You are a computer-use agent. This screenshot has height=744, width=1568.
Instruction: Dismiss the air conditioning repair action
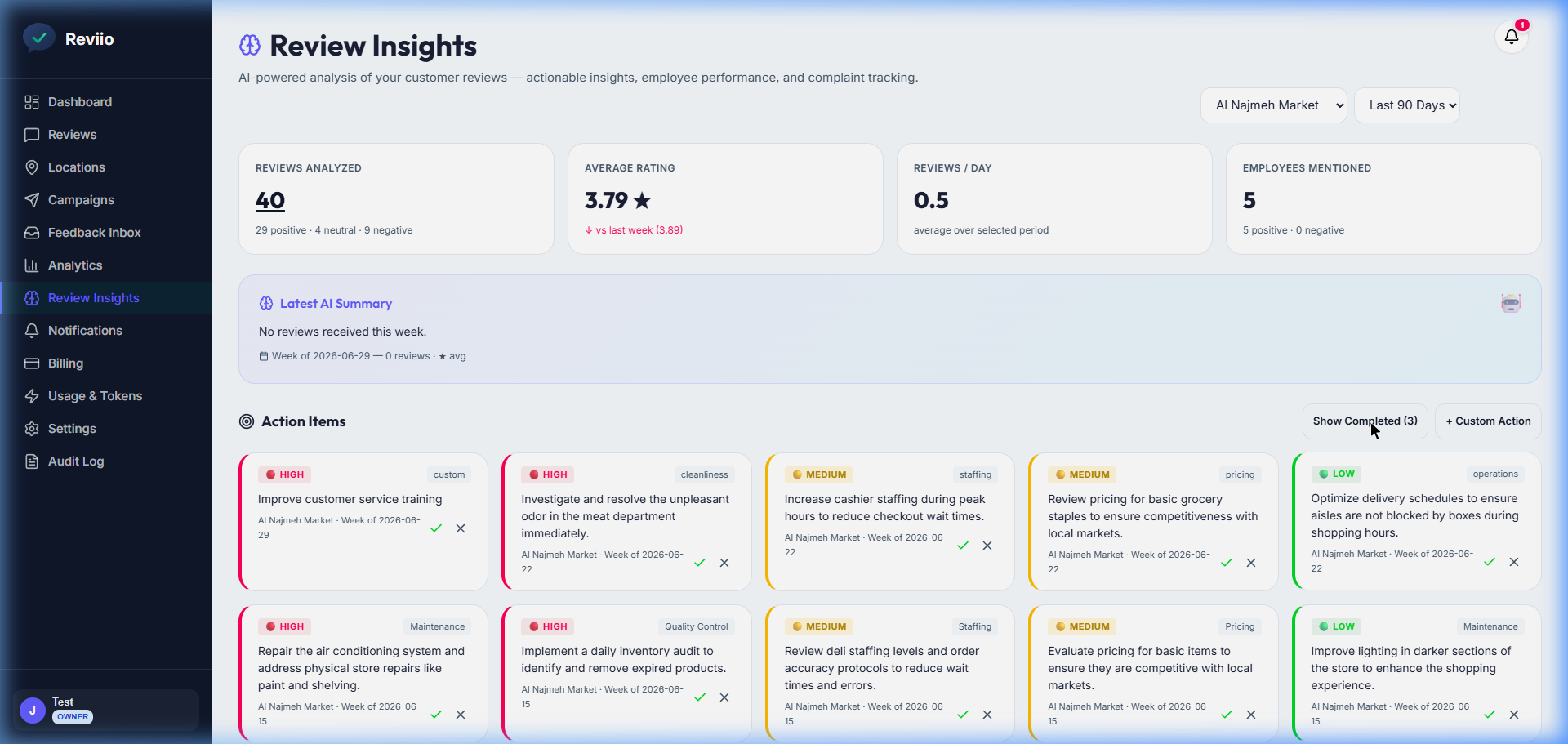click(x=461, y=715)
